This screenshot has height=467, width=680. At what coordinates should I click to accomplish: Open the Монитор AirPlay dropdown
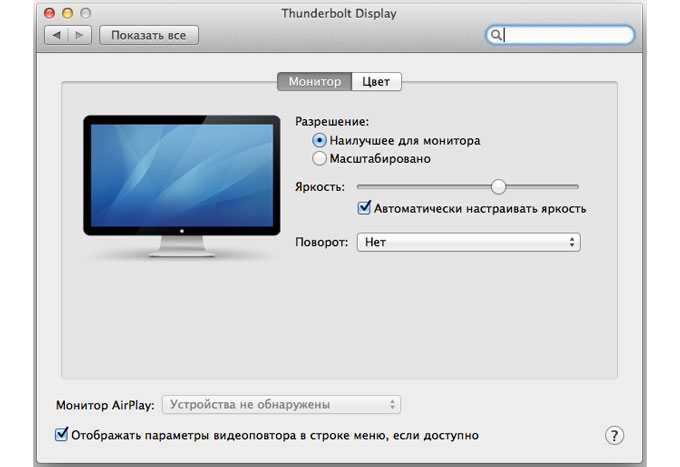(x=281, y=405)
